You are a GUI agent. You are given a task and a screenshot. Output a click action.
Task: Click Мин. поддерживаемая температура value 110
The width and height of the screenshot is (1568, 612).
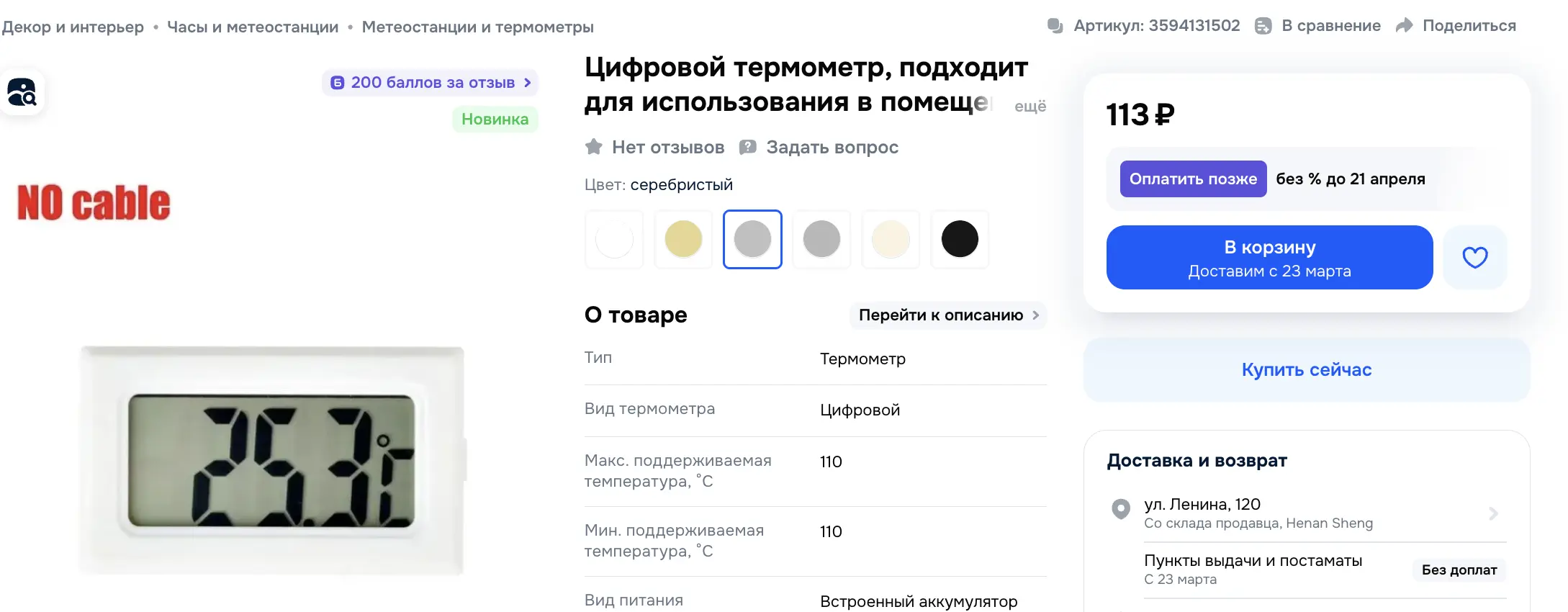[831, 532]
